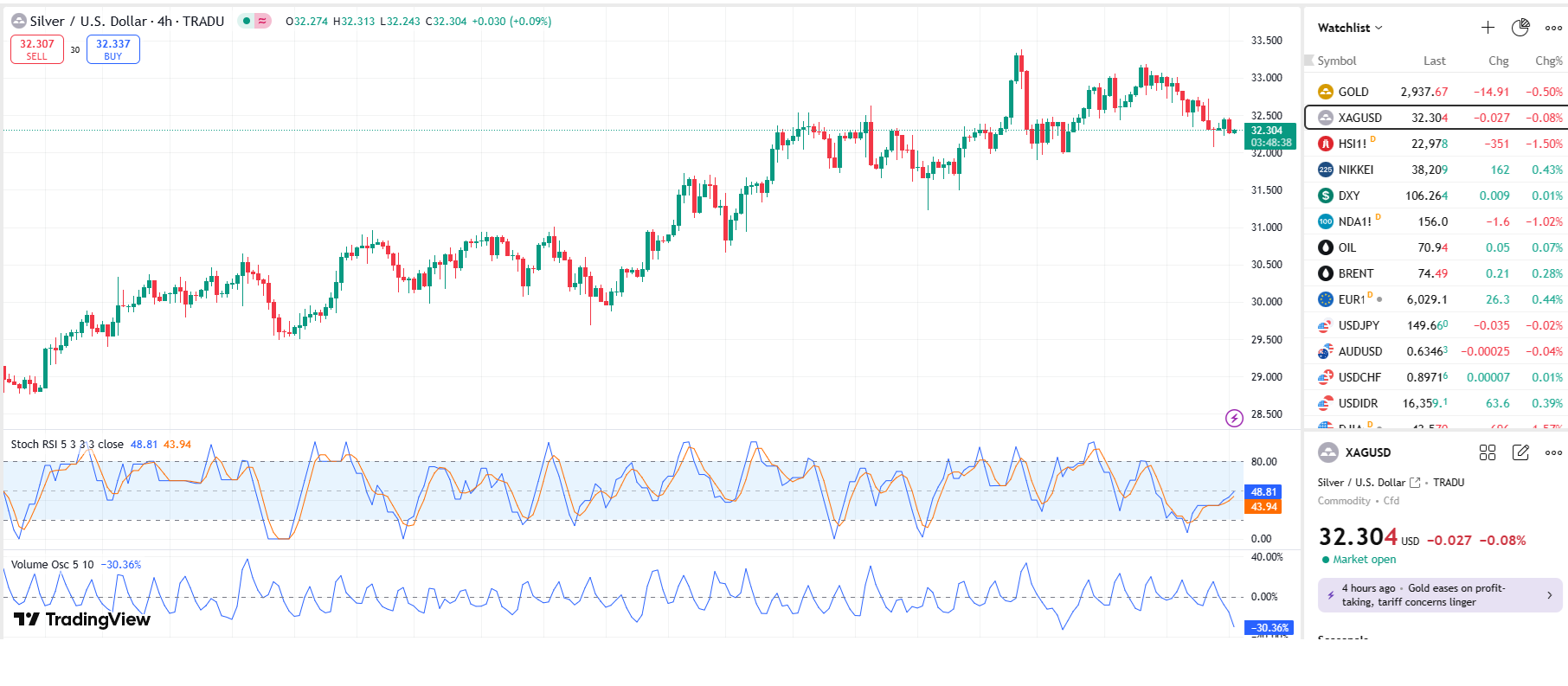The height and width of the screenshot is (686, 1568).
Task: Open Stoch RSI indicator legend
Action: pos(67,445)
